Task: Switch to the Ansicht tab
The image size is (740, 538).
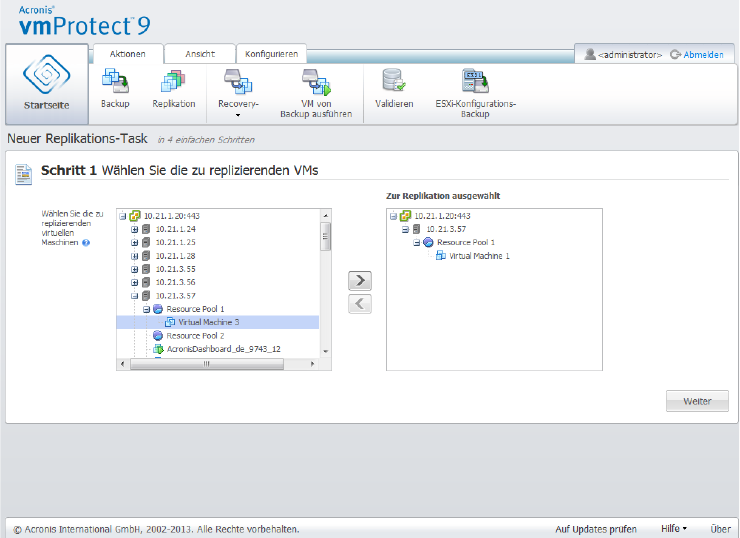Action: click(200, 54)
